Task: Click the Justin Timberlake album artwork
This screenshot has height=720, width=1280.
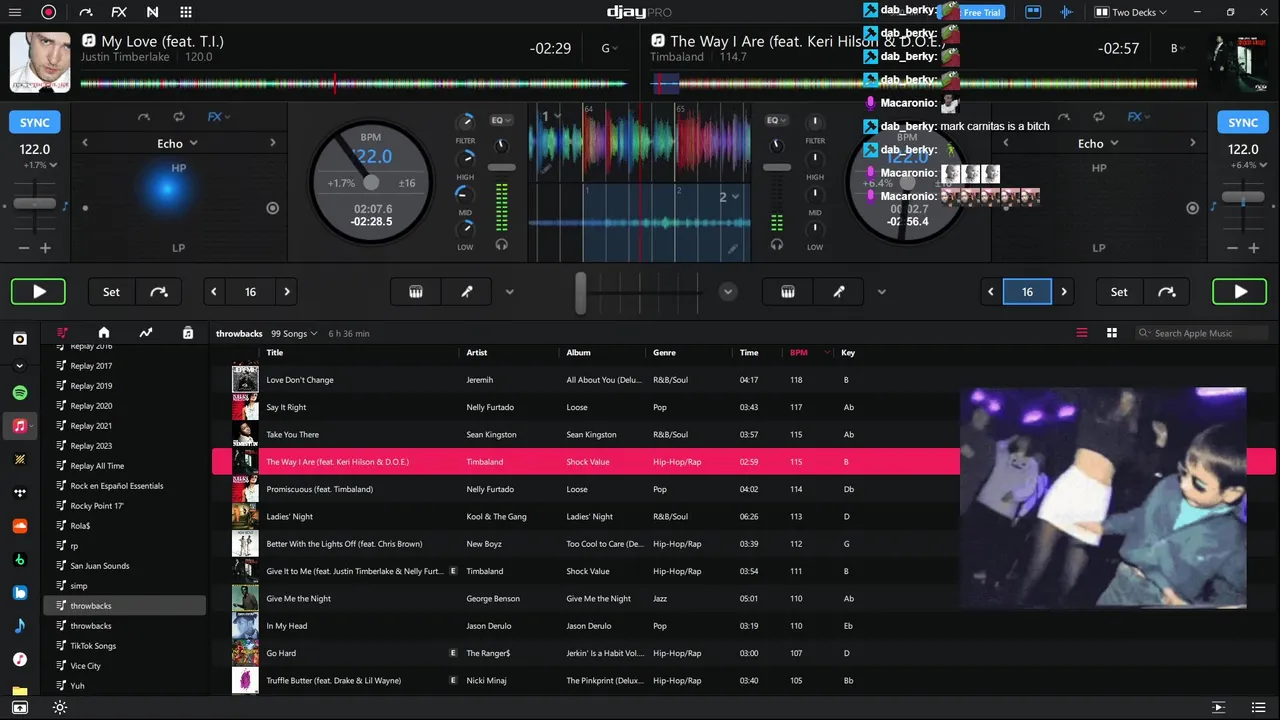Action: (40, 62)
